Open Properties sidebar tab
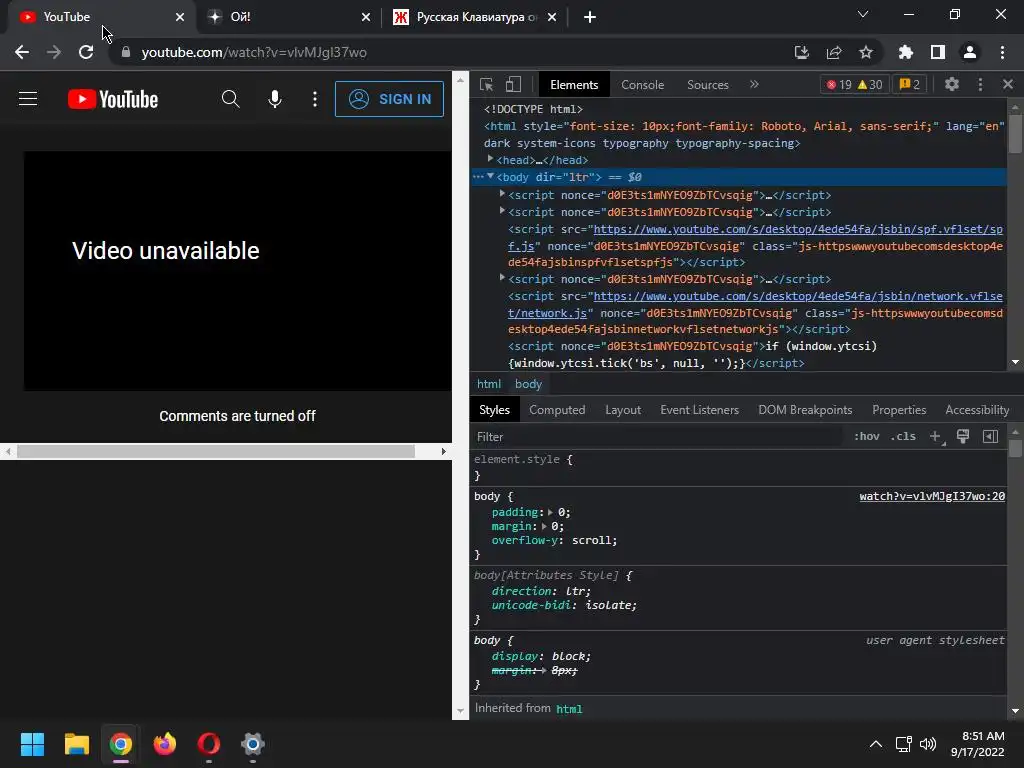The width and height of the screenshot is (1024, 768). coord(899,409)
